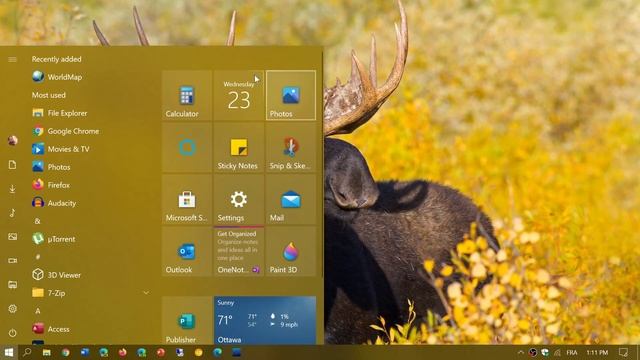Open the 1:11 PM taskbar clock

coord(597,352)
